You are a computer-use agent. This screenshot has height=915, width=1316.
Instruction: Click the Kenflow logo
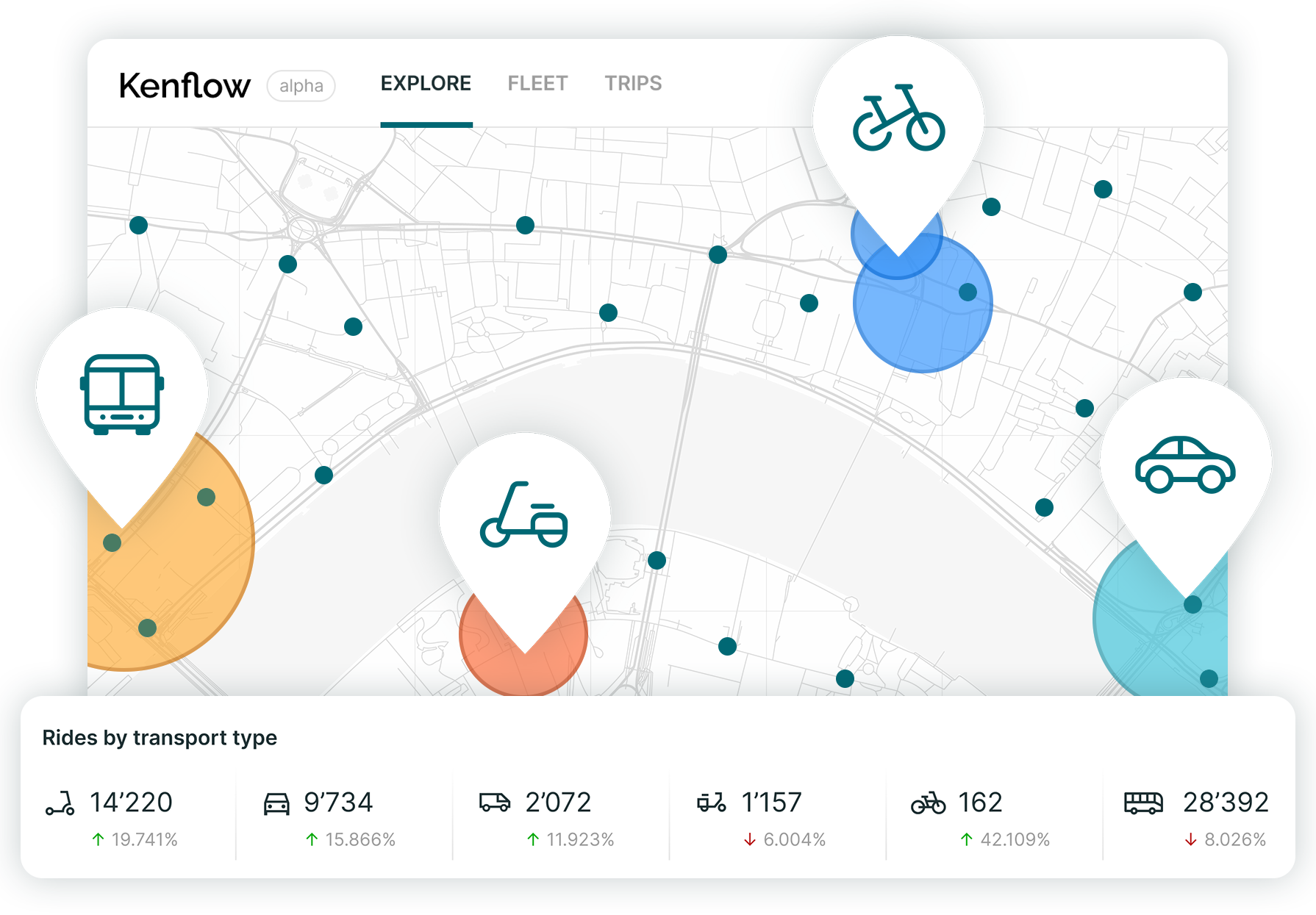coord(185,85)
